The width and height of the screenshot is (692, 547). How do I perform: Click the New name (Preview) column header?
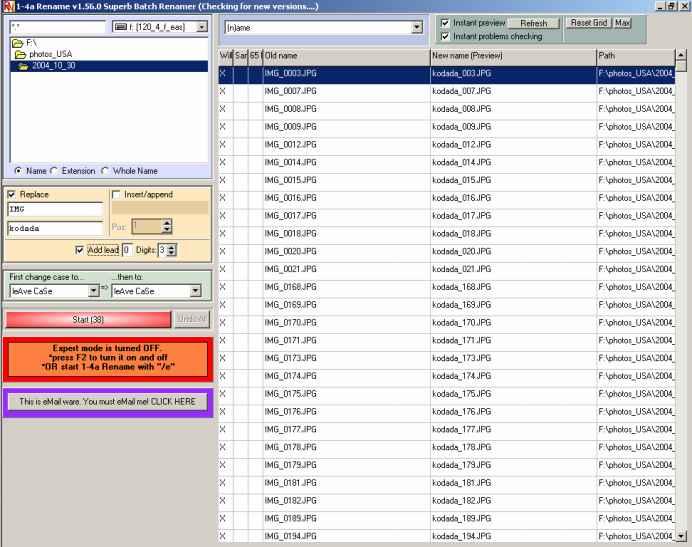click(511, 56)
